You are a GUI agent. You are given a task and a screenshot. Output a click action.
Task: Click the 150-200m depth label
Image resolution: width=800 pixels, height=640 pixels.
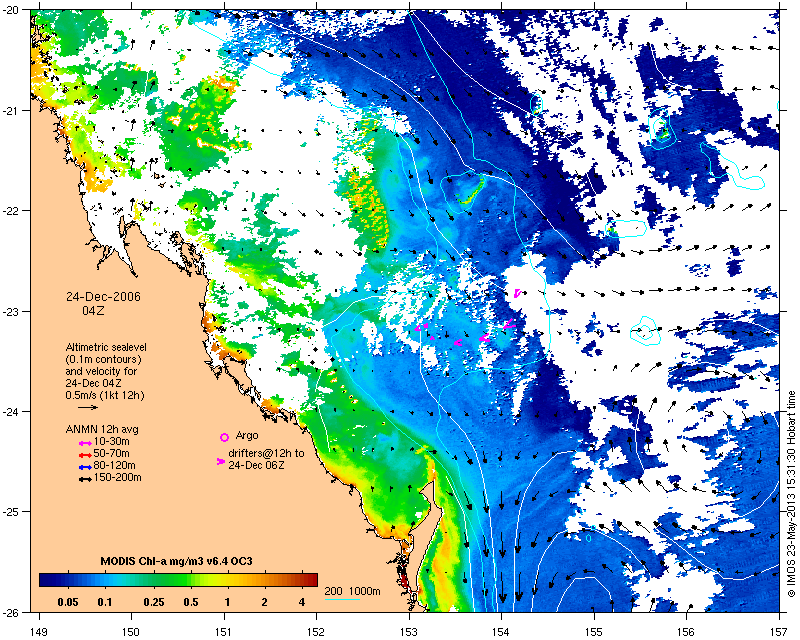(118, 479)
